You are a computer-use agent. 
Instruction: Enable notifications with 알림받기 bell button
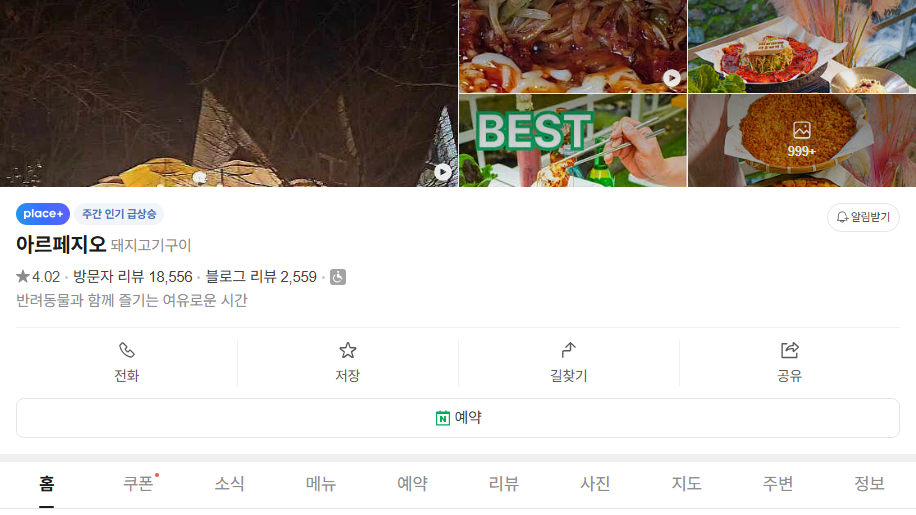pos(863,217)
